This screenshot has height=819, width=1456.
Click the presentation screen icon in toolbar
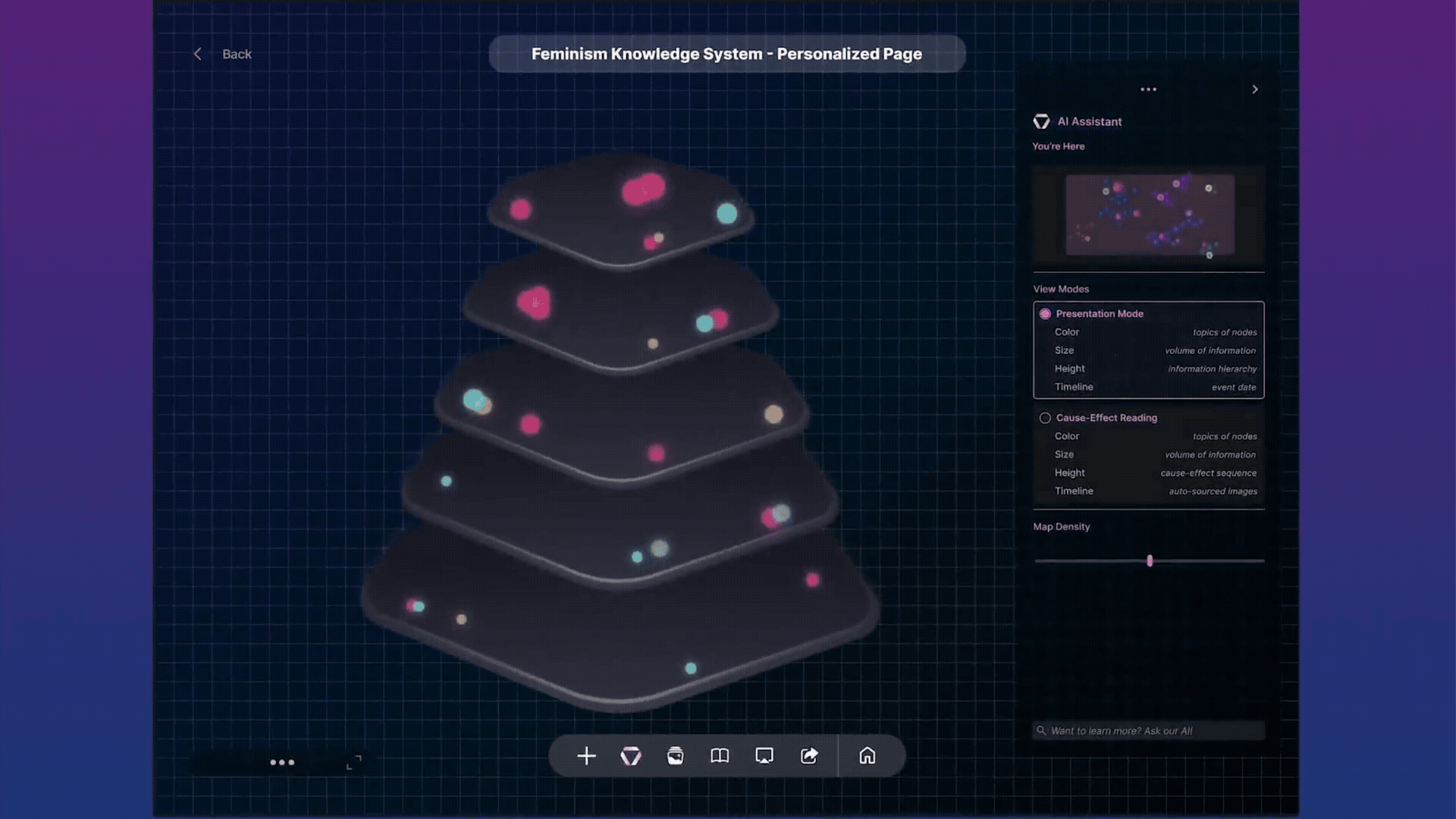[x=764, y=756]
